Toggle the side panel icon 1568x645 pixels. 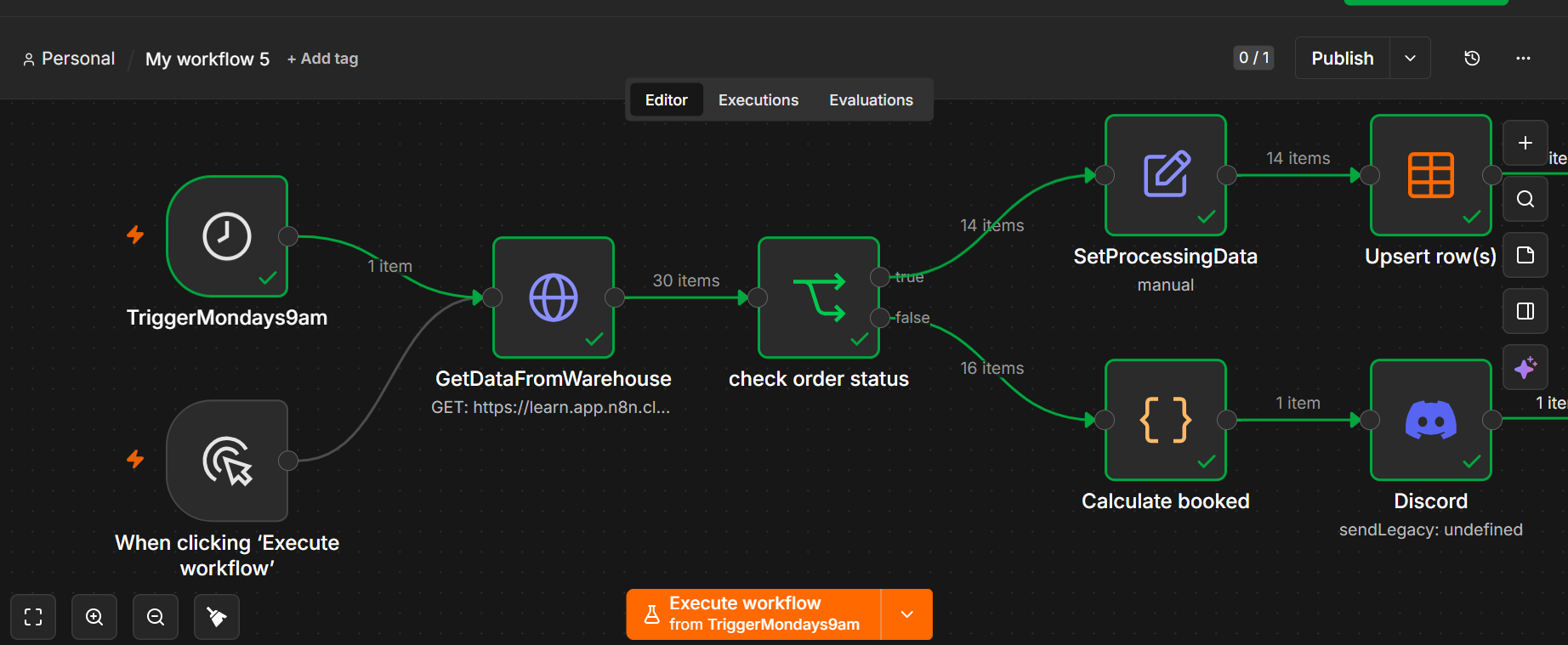(x=1525, y=311)
